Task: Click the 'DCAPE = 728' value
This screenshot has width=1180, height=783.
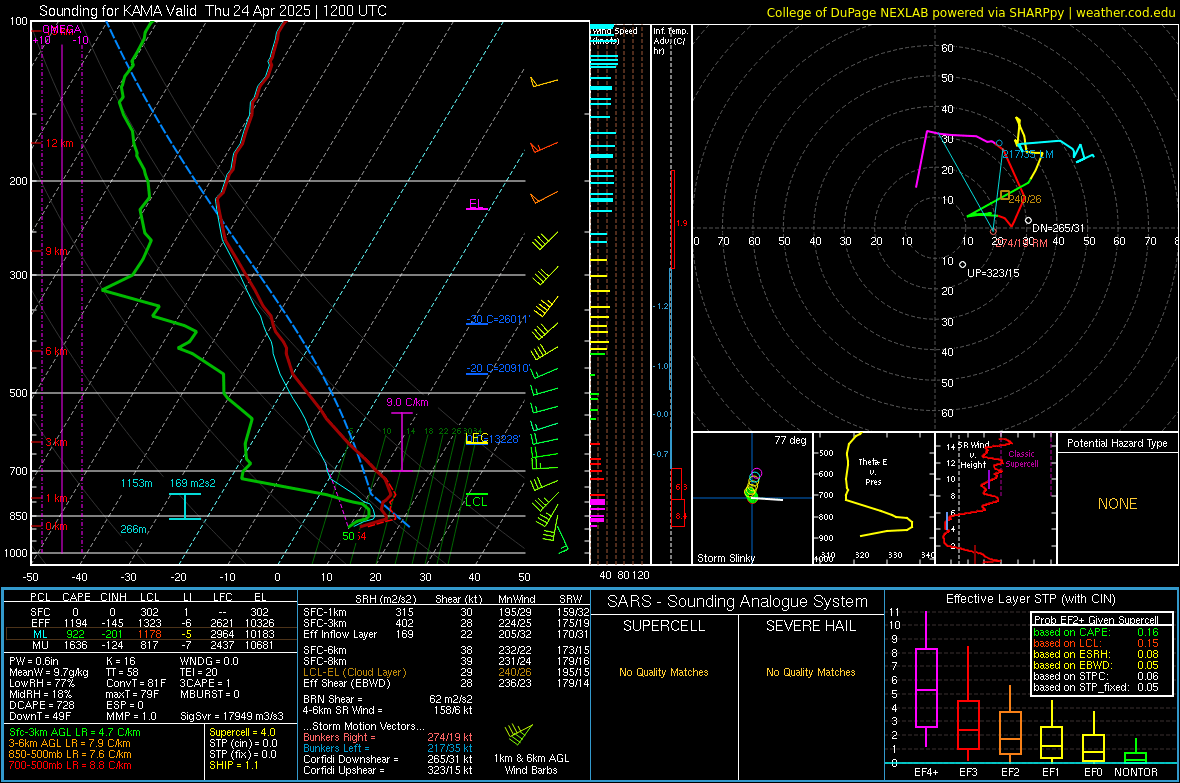Action: point(41,705)
